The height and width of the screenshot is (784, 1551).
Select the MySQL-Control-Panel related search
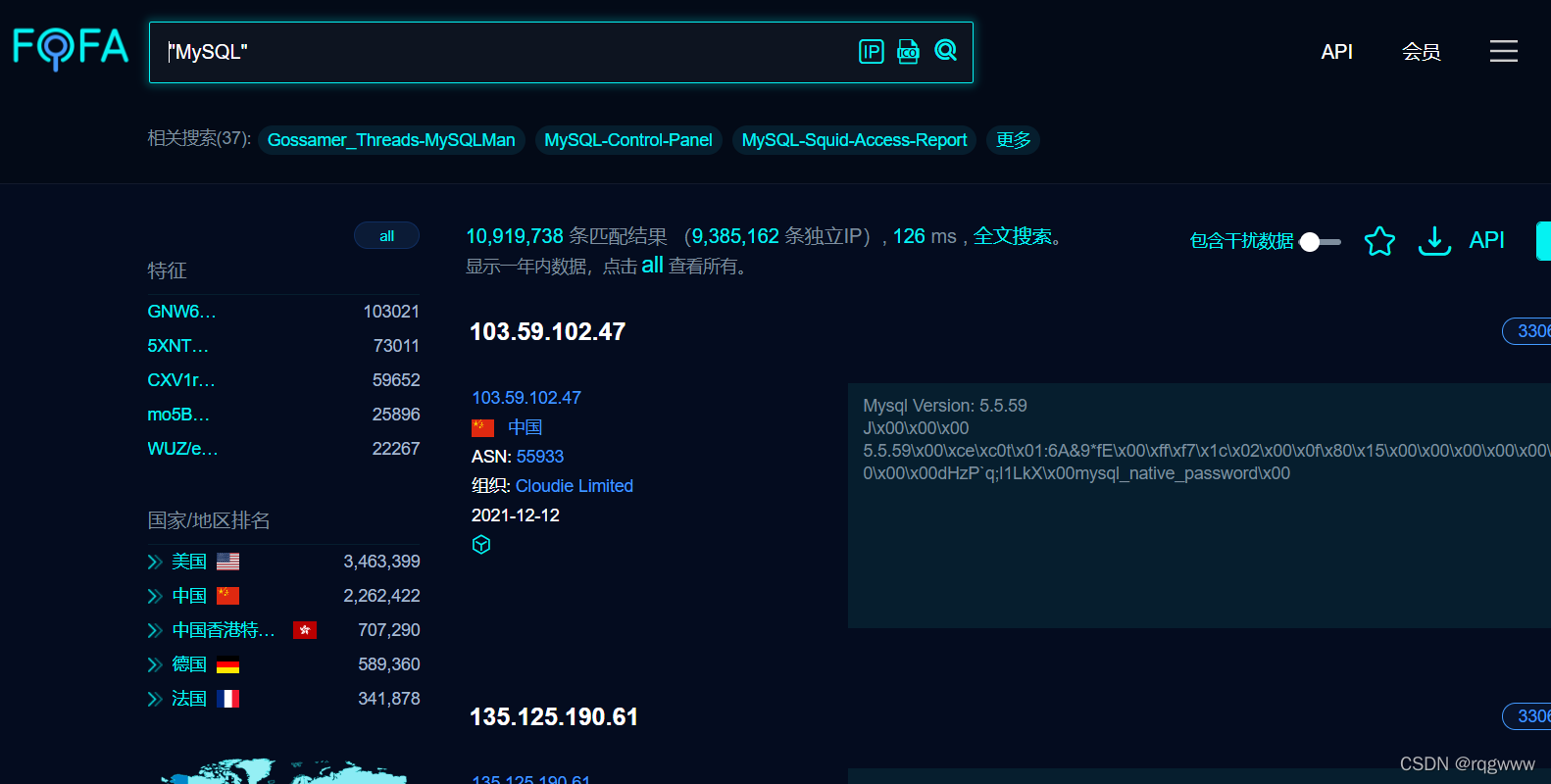[x=628, y=140]
